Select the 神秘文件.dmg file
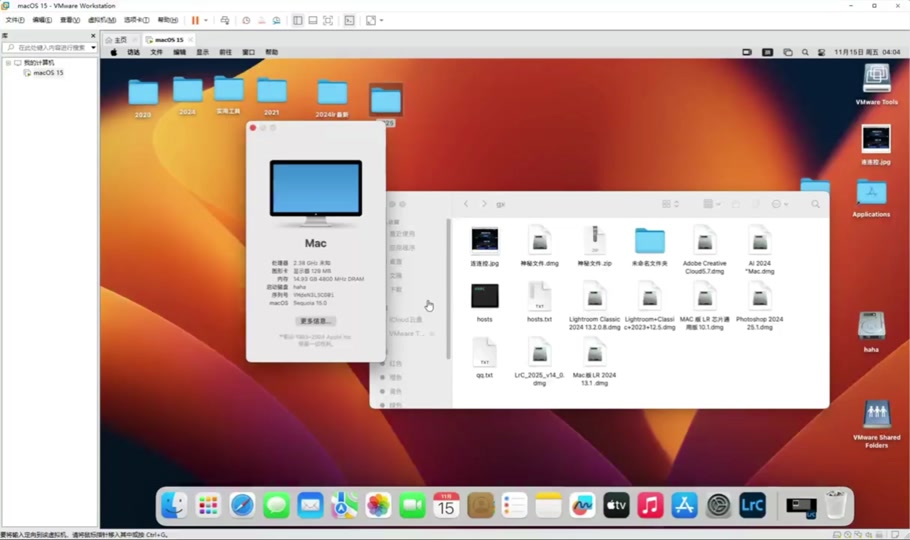 click(x=539, y=246)
